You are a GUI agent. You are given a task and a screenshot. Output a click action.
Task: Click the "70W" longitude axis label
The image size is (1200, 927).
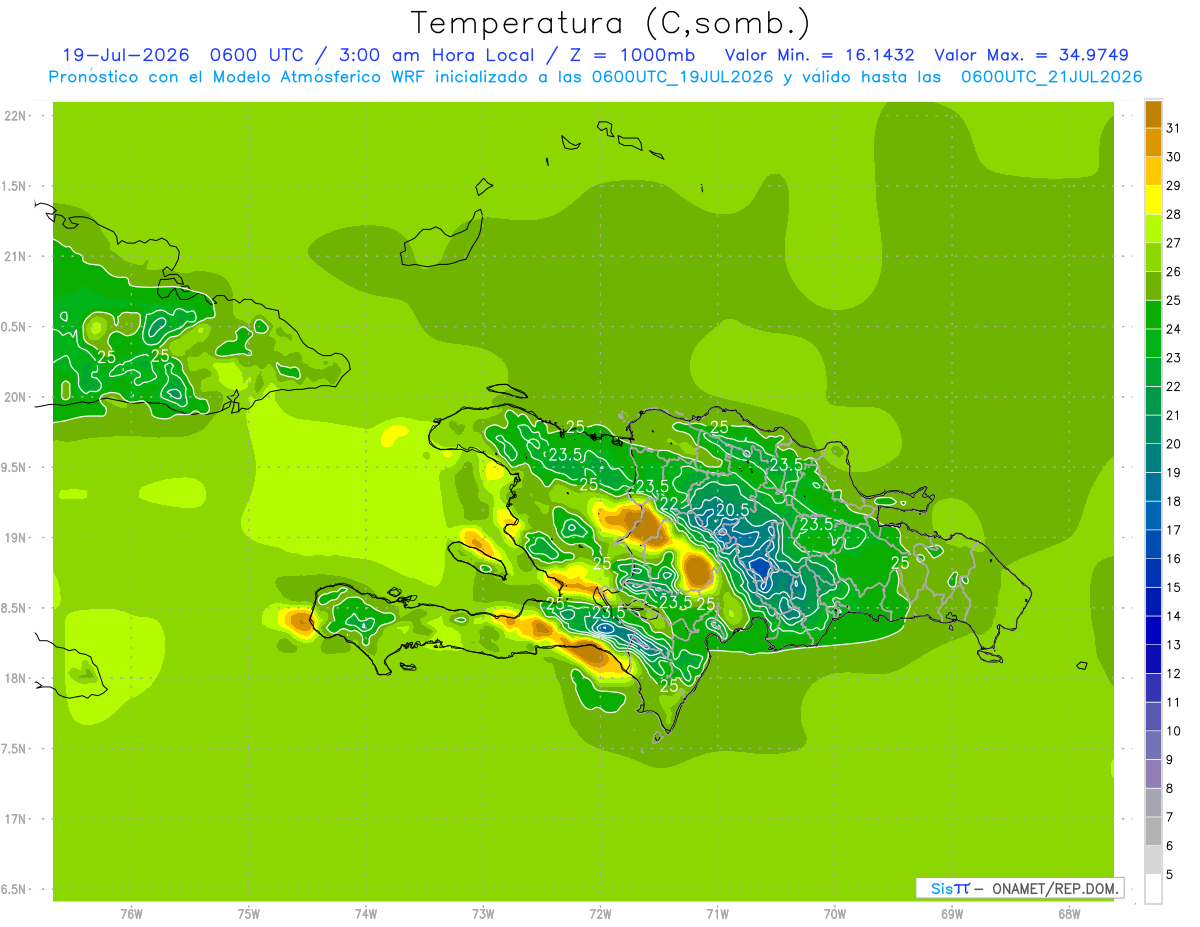click(x=834, y=913)
